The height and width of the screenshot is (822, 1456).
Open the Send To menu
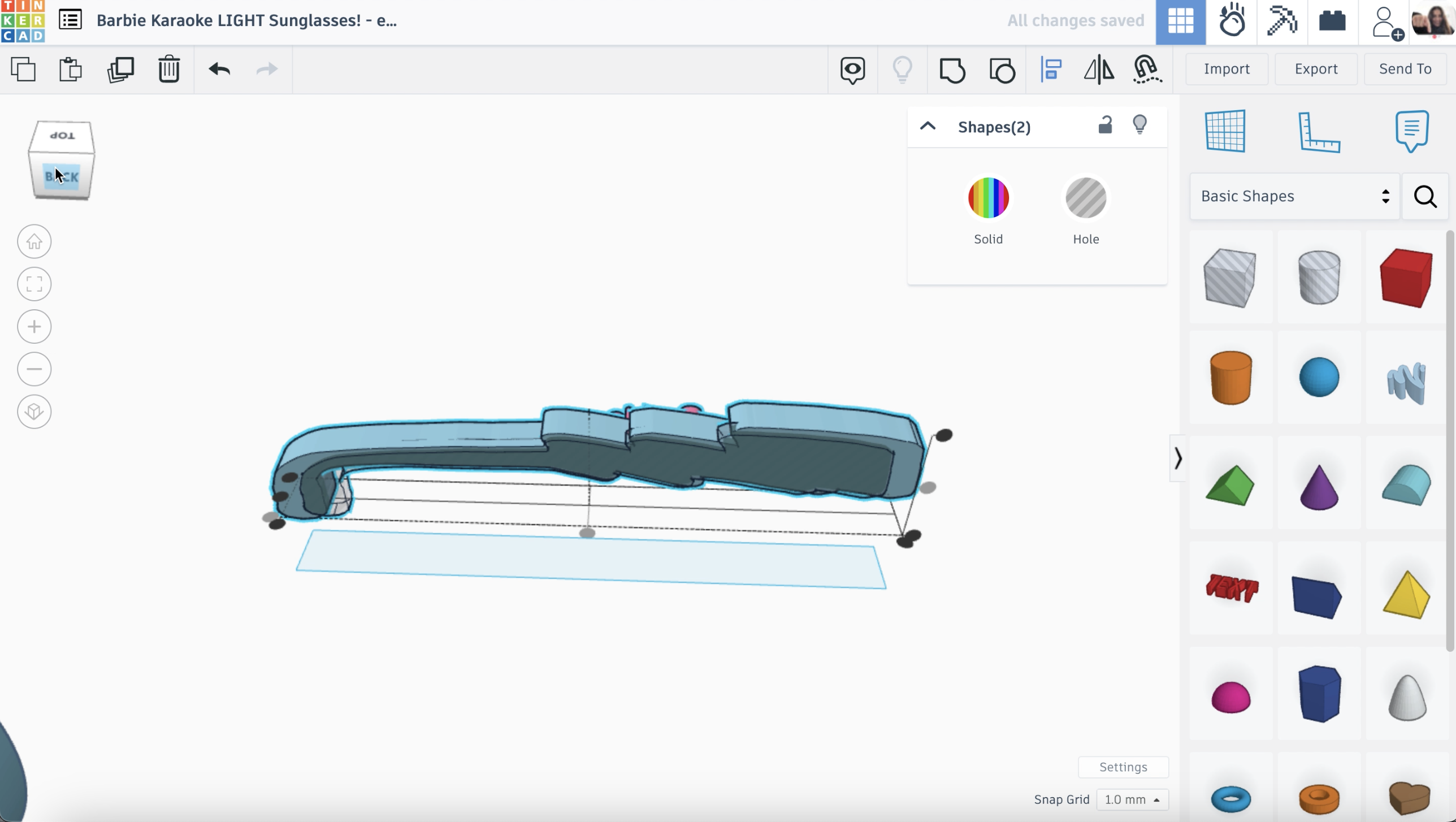click(1405, 69)
